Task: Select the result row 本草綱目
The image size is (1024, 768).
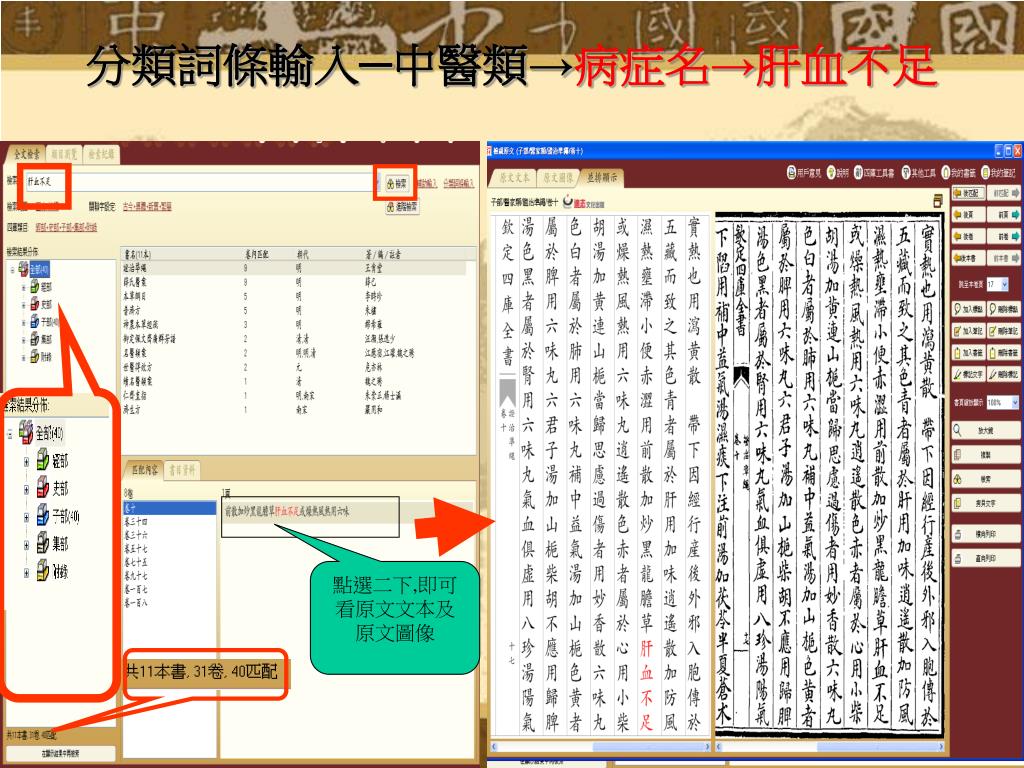Action: coord(294,296)
